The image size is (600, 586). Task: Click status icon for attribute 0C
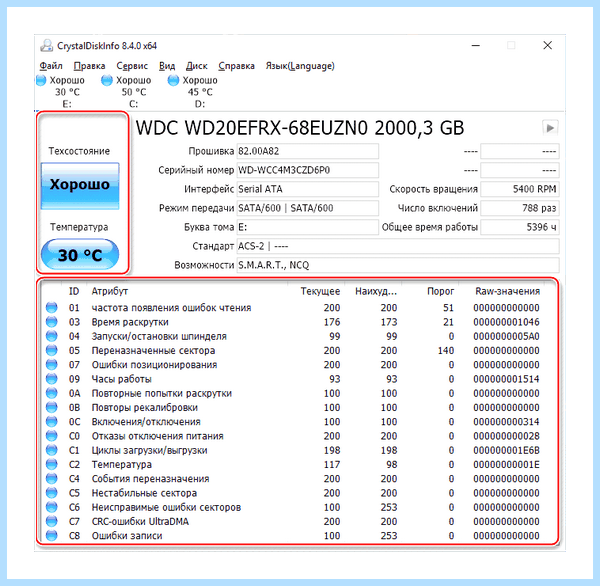pos(52,421)
